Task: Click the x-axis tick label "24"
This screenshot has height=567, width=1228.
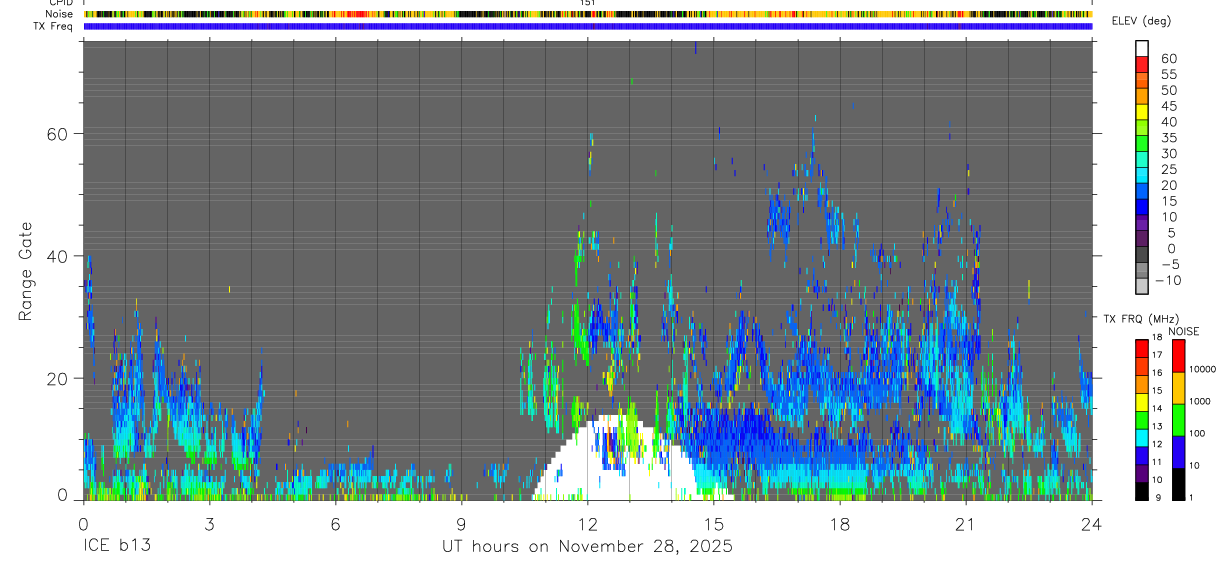Action: [x=1092, y=524]
